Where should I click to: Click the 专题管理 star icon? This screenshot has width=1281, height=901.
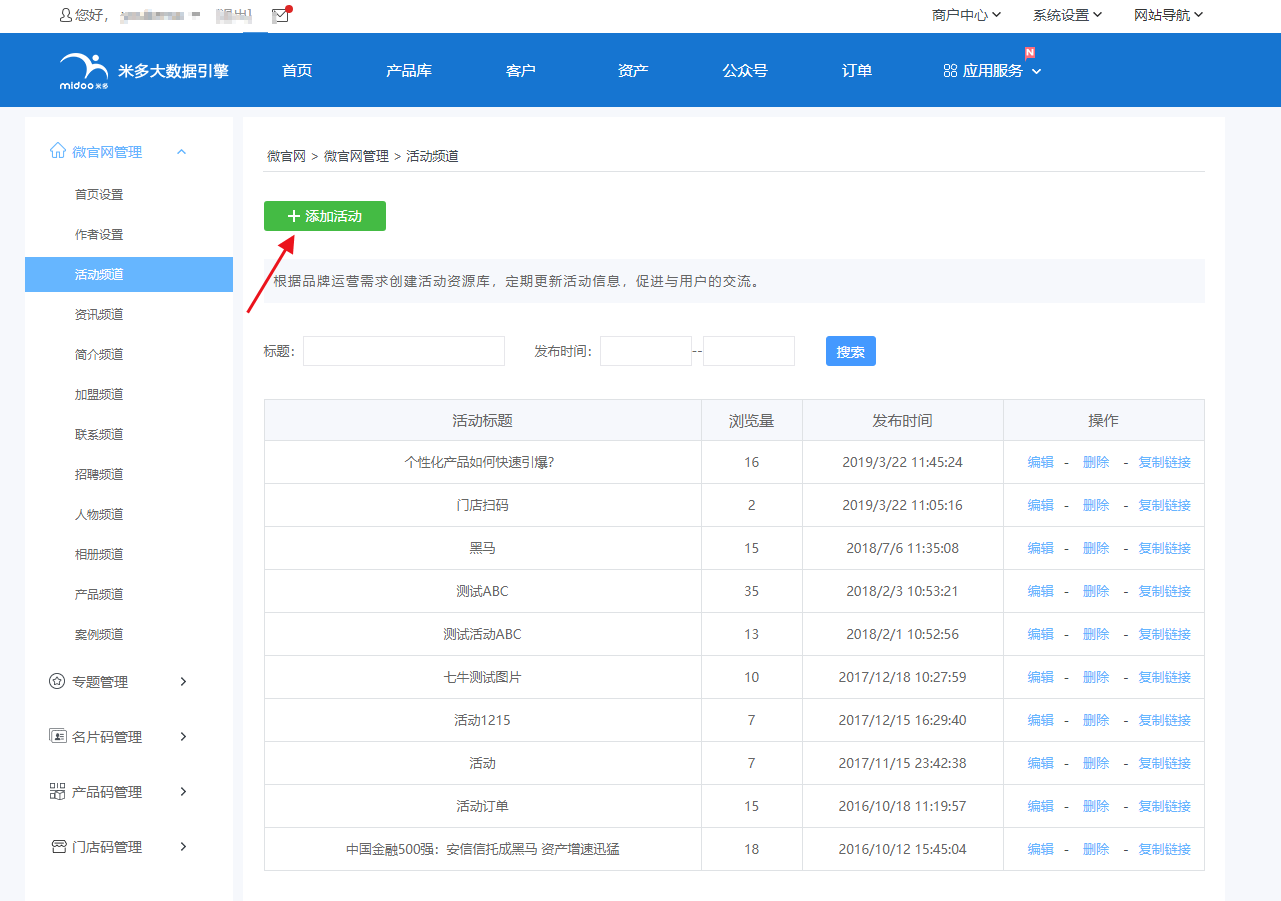tap(58, 681)
